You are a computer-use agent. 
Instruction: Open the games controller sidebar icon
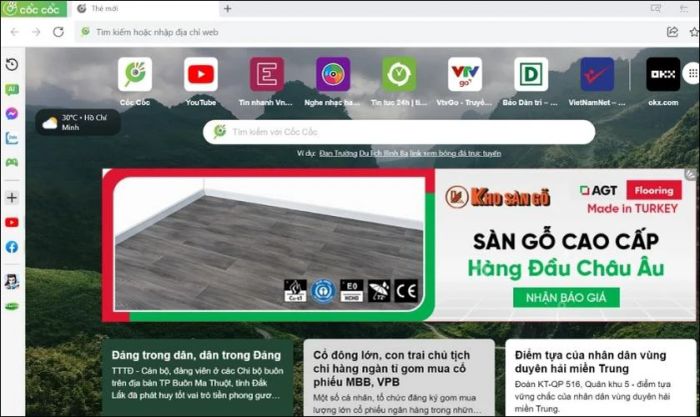tap(12, 162)
